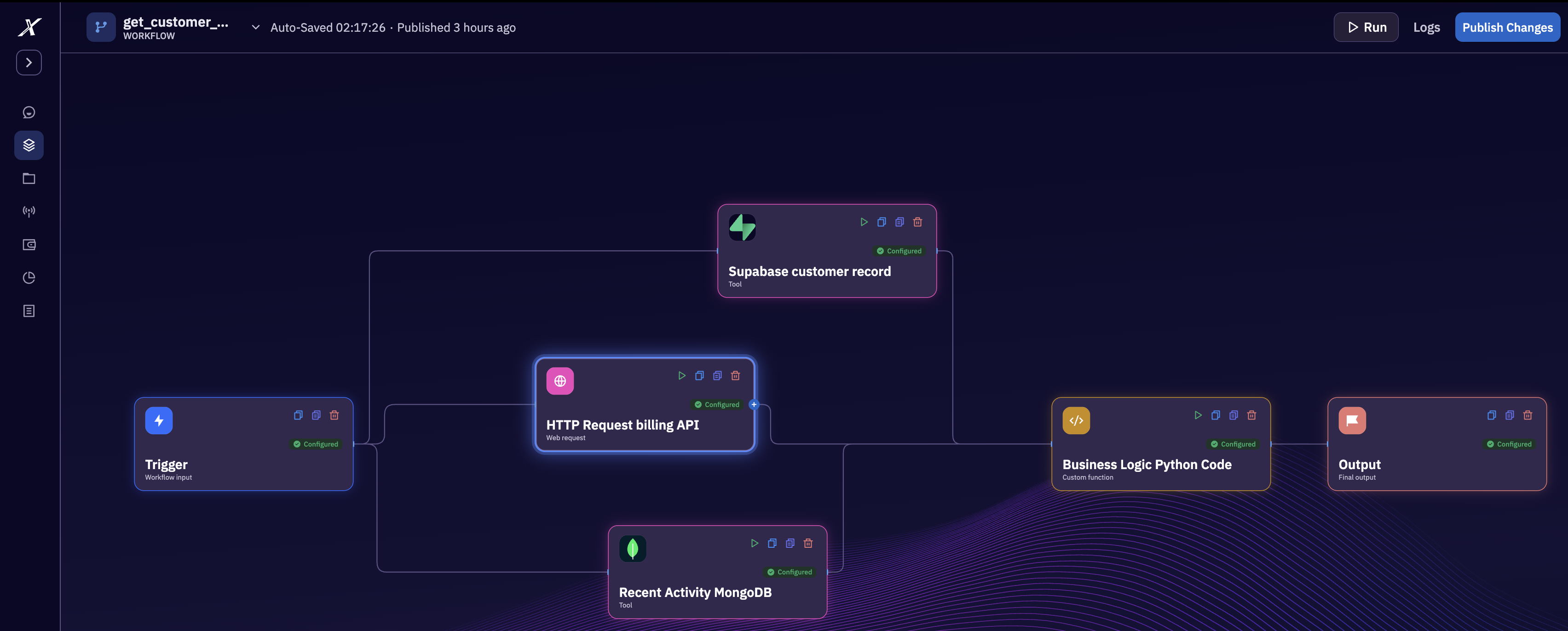This screenshot has width=1568, height=631.
Task: Click the Supabase logo on its node
Action: (x=742, y=227)
